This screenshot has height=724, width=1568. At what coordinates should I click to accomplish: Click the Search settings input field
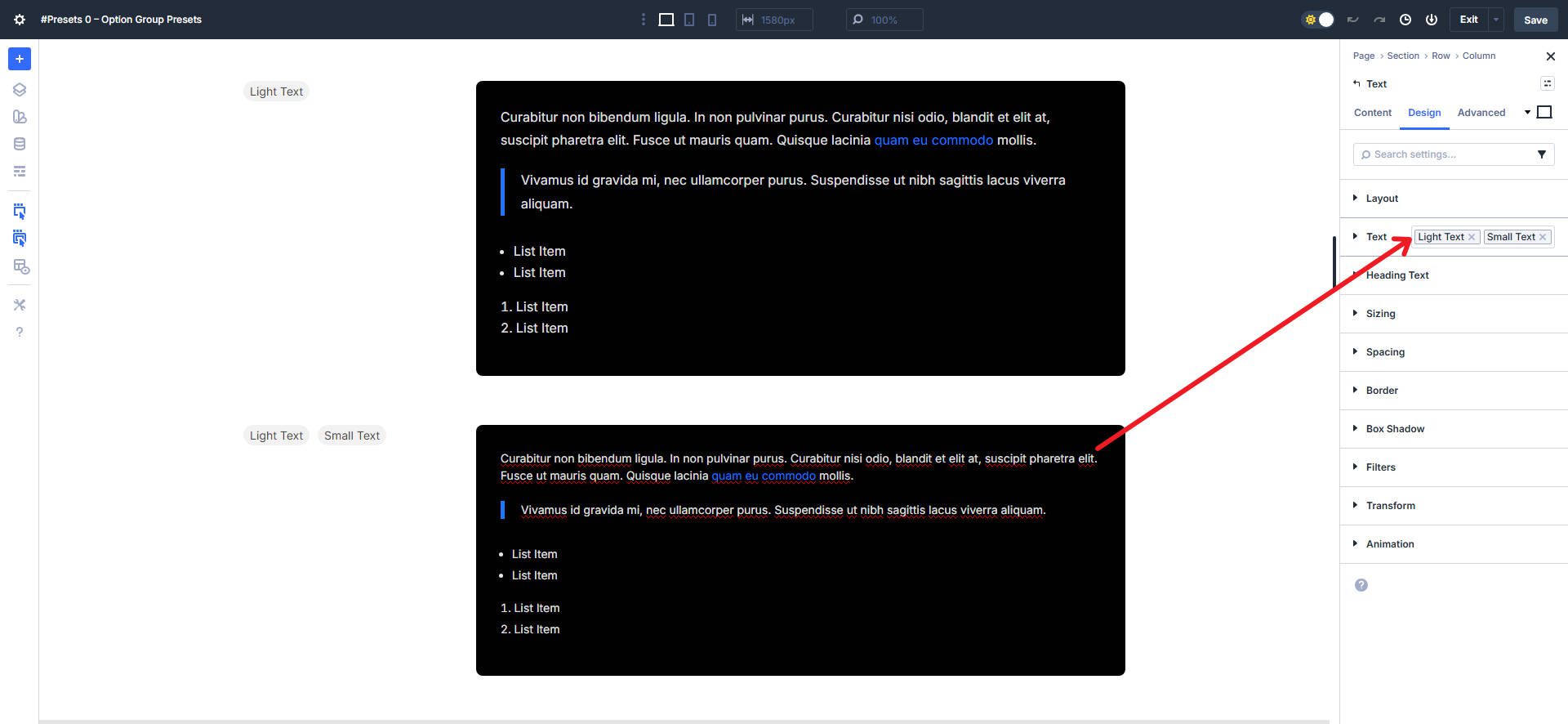[x=1445, y=154]
